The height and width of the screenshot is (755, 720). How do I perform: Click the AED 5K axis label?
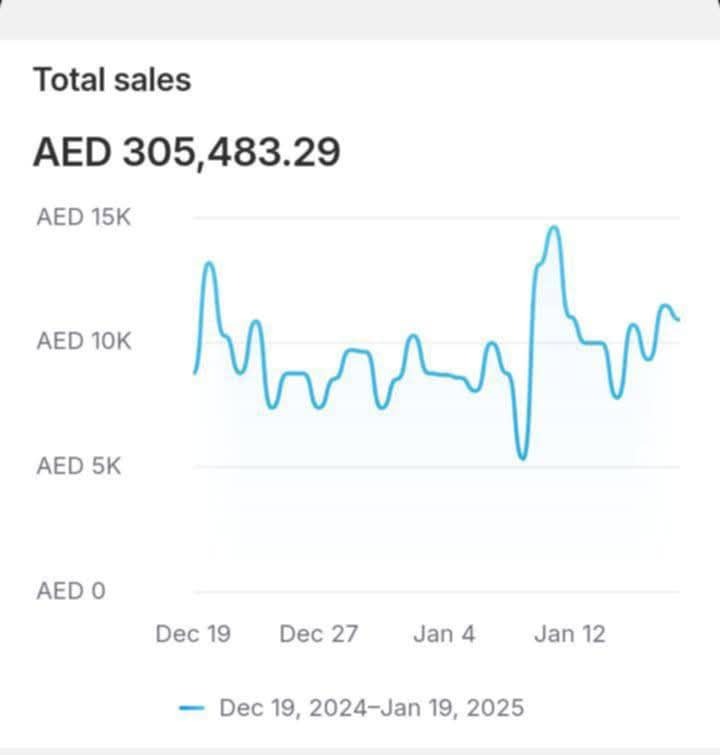pos(79,466)
